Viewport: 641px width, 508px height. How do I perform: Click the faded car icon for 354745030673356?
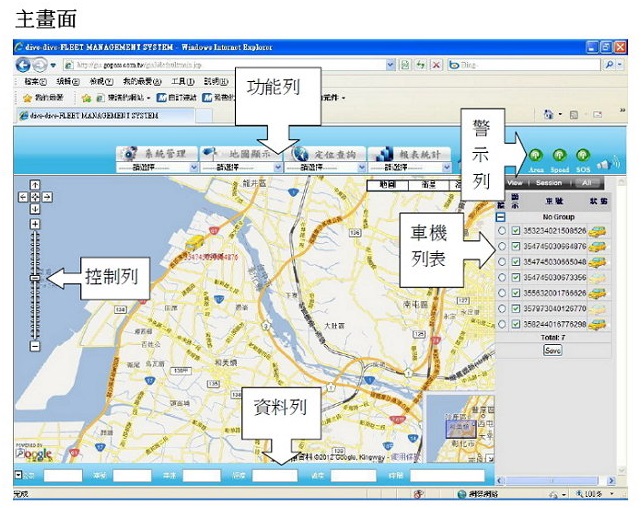click(x=597, y=277)
